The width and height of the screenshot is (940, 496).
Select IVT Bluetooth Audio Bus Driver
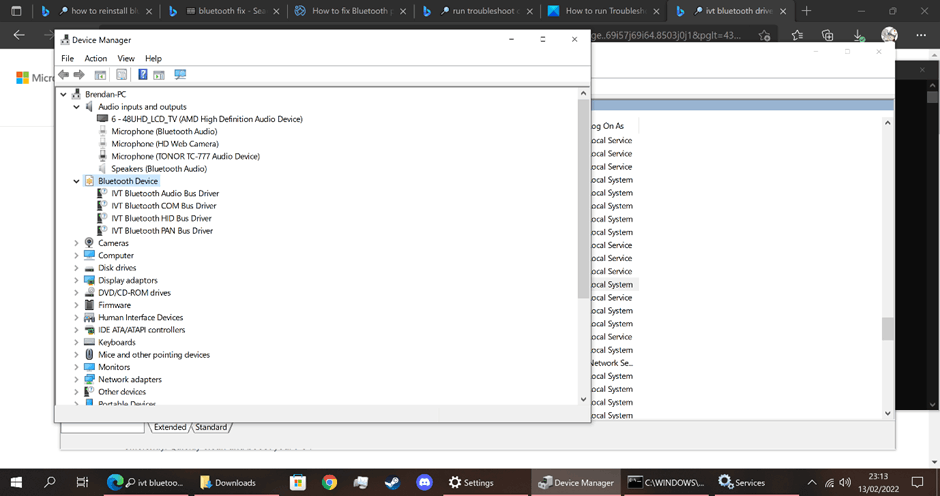[165, 193]
